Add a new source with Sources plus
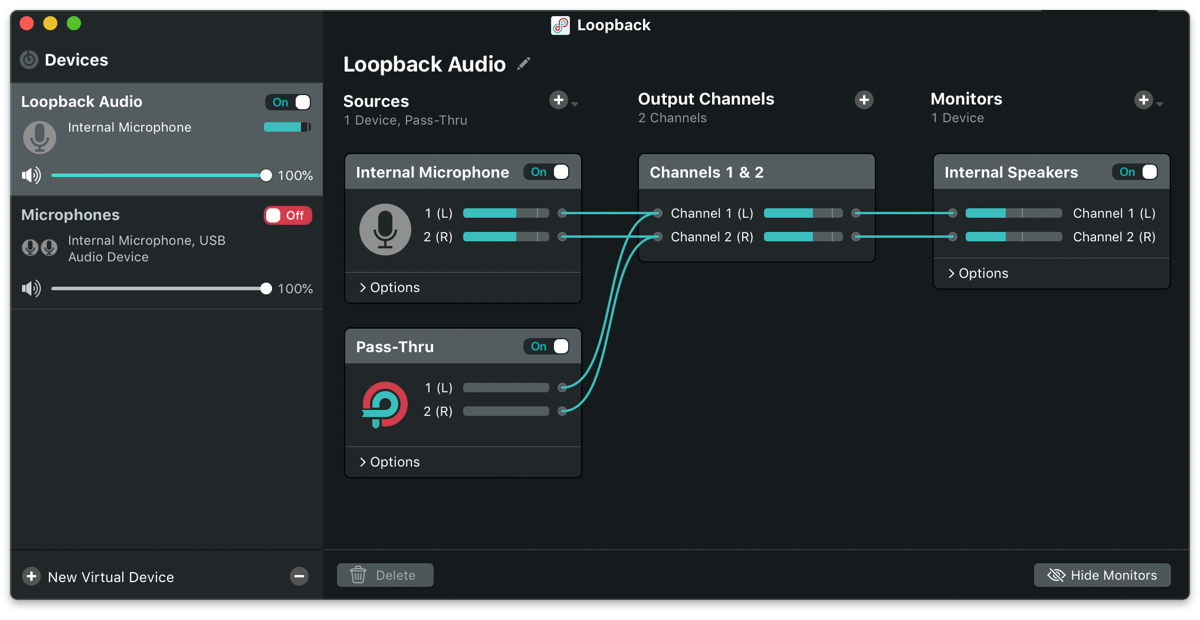The image size is (1200, 620). (559, 100)
